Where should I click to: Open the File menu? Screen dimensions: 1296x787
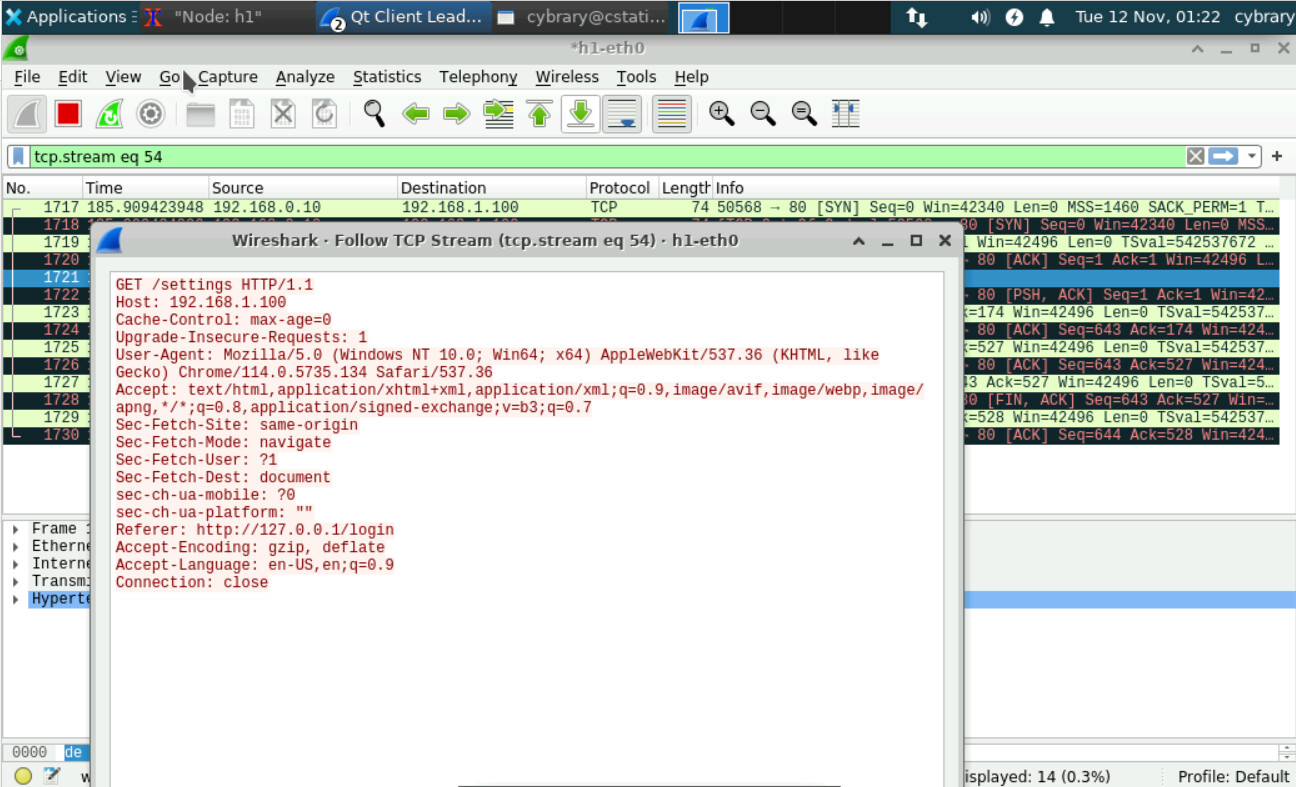tap(27, 77)
